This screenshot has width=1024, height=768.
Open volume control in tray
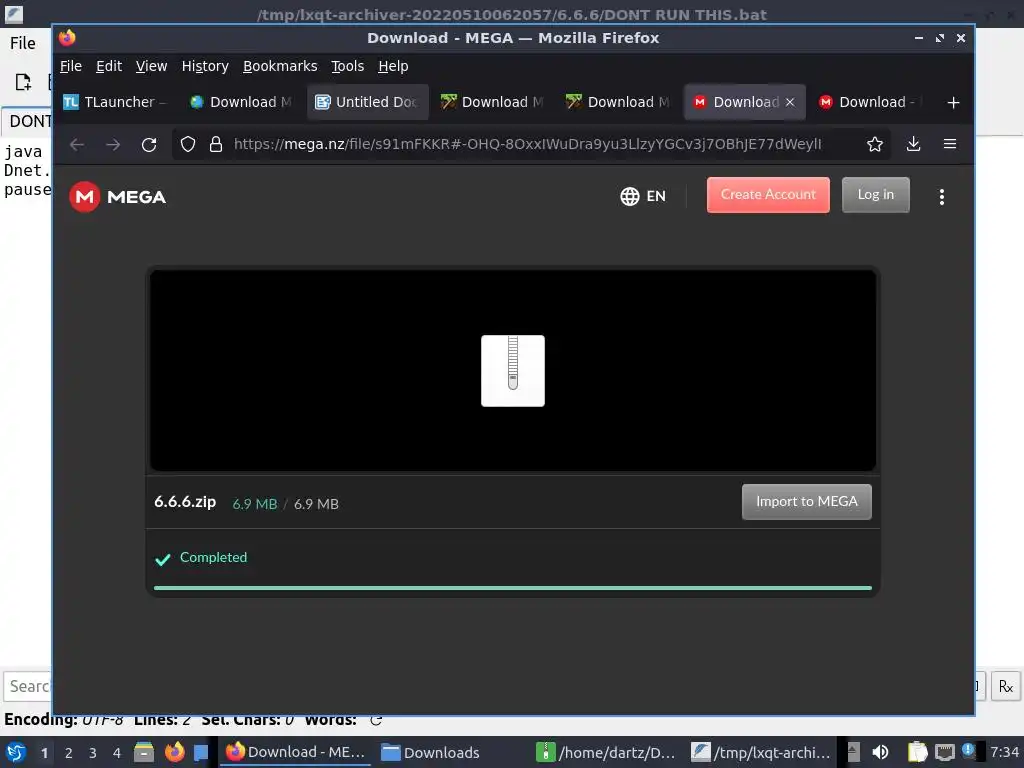pos(880,752)
